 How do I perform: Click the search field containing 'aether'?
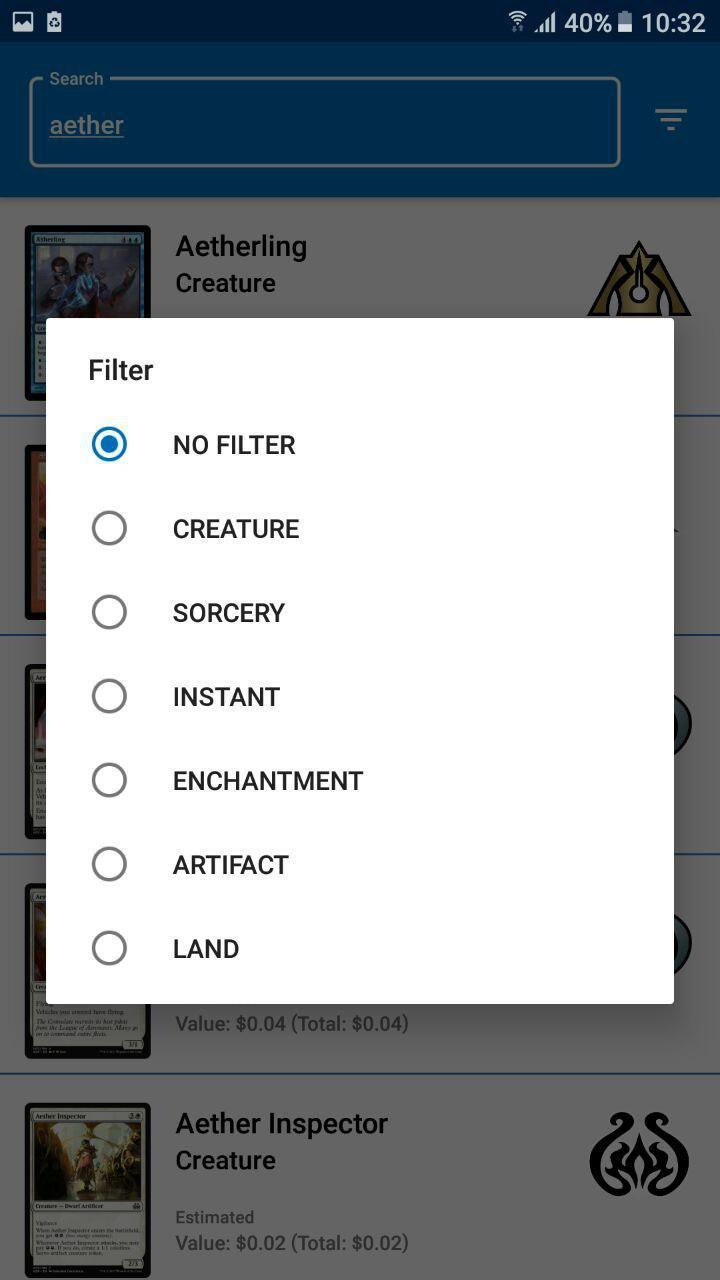(x=324, y=124)
